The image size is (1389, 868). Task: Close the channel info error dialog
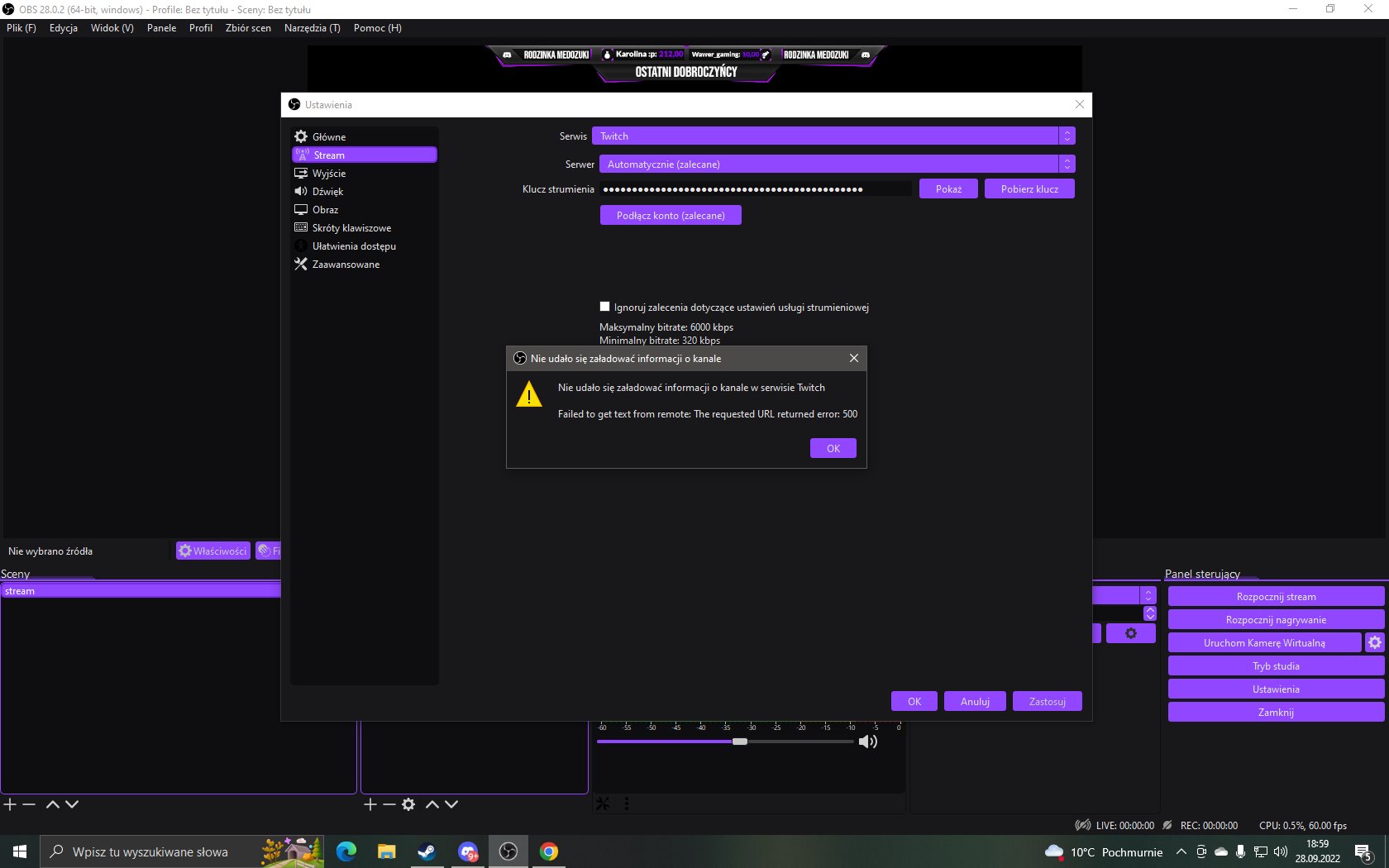pos(854,358)
